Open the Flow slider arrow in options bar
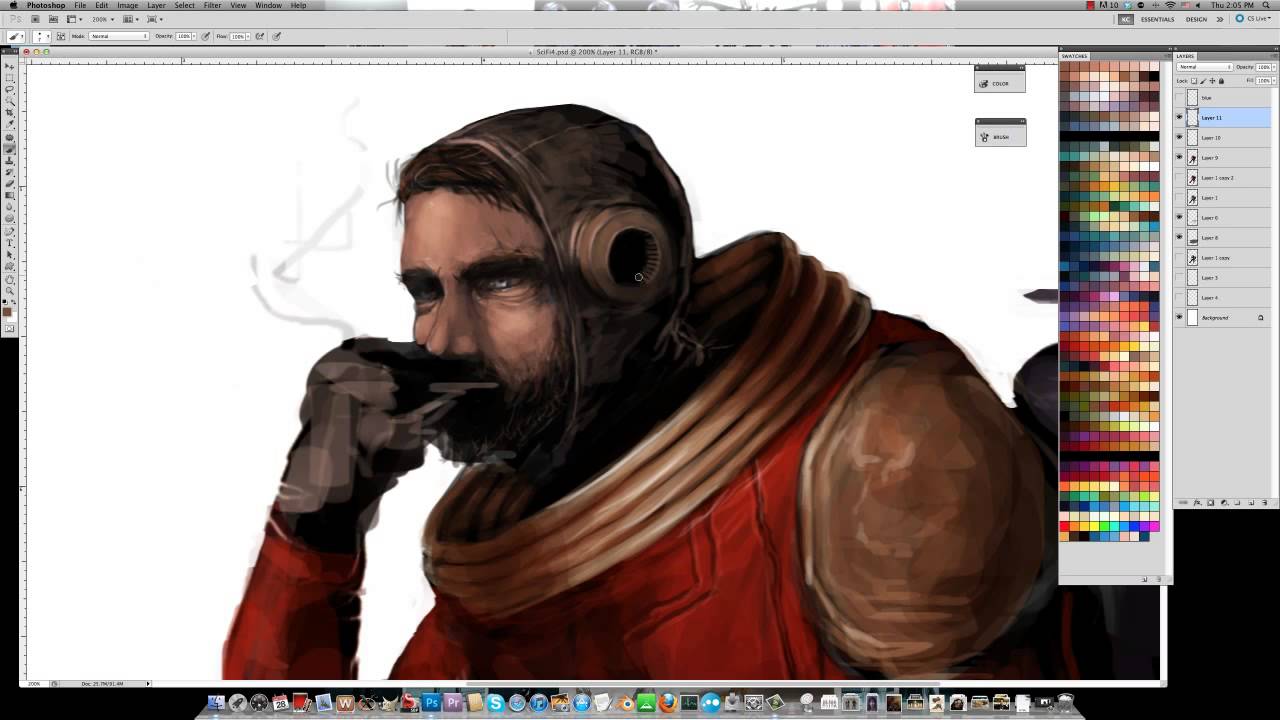 tap(248, 36)
